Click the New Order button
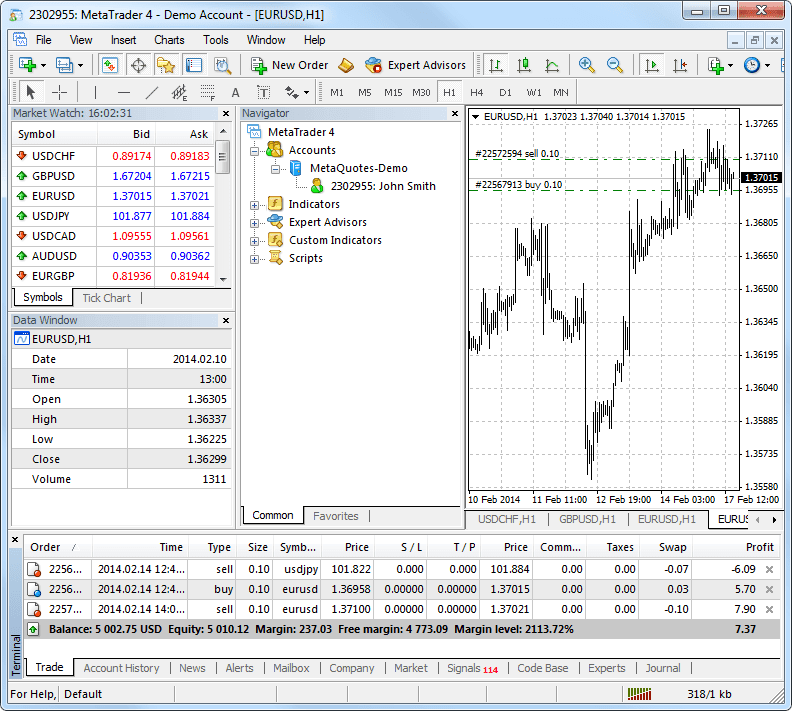Viewport: 792px width, 711px height. click(x=289, y=65)
